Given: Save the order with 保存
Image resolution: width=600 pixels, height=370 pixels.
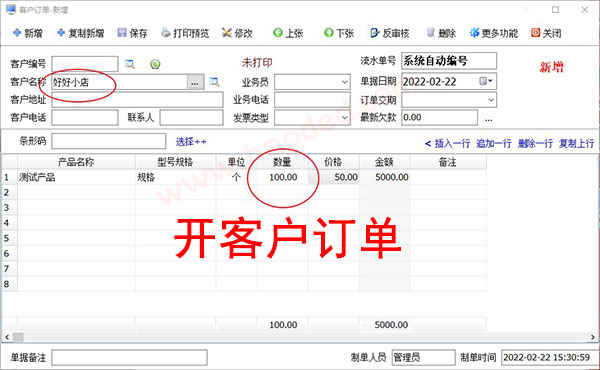Looking at the screenshot, I should pos(132,33).
